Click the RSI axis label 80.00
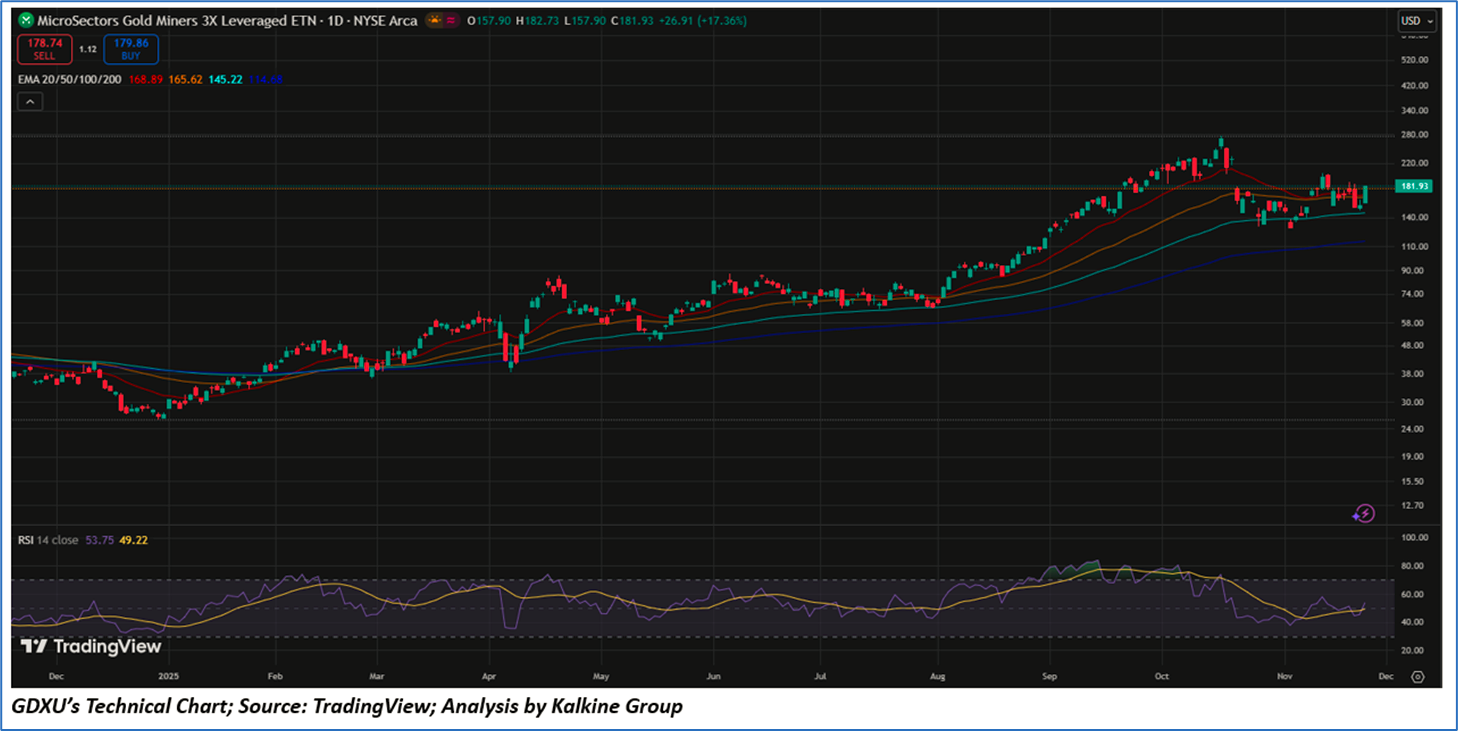The height and width of the screenshot is (731, 1458). [x=1411, y=566]
